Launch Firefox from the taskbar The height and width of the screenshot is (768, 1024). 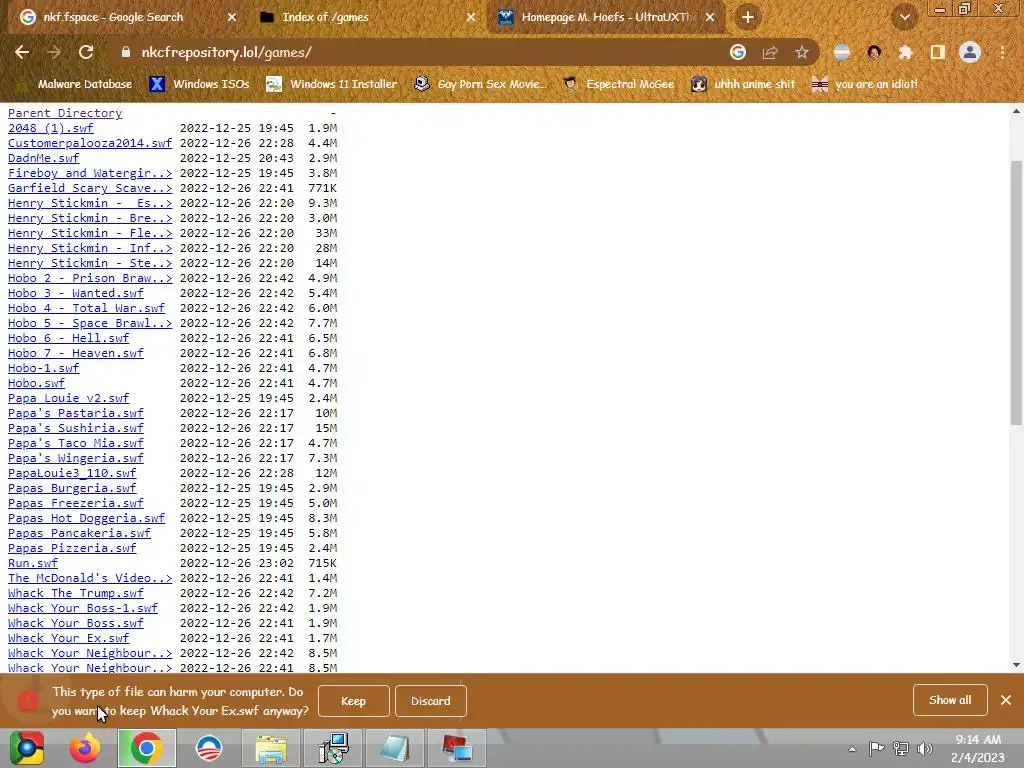85,748
